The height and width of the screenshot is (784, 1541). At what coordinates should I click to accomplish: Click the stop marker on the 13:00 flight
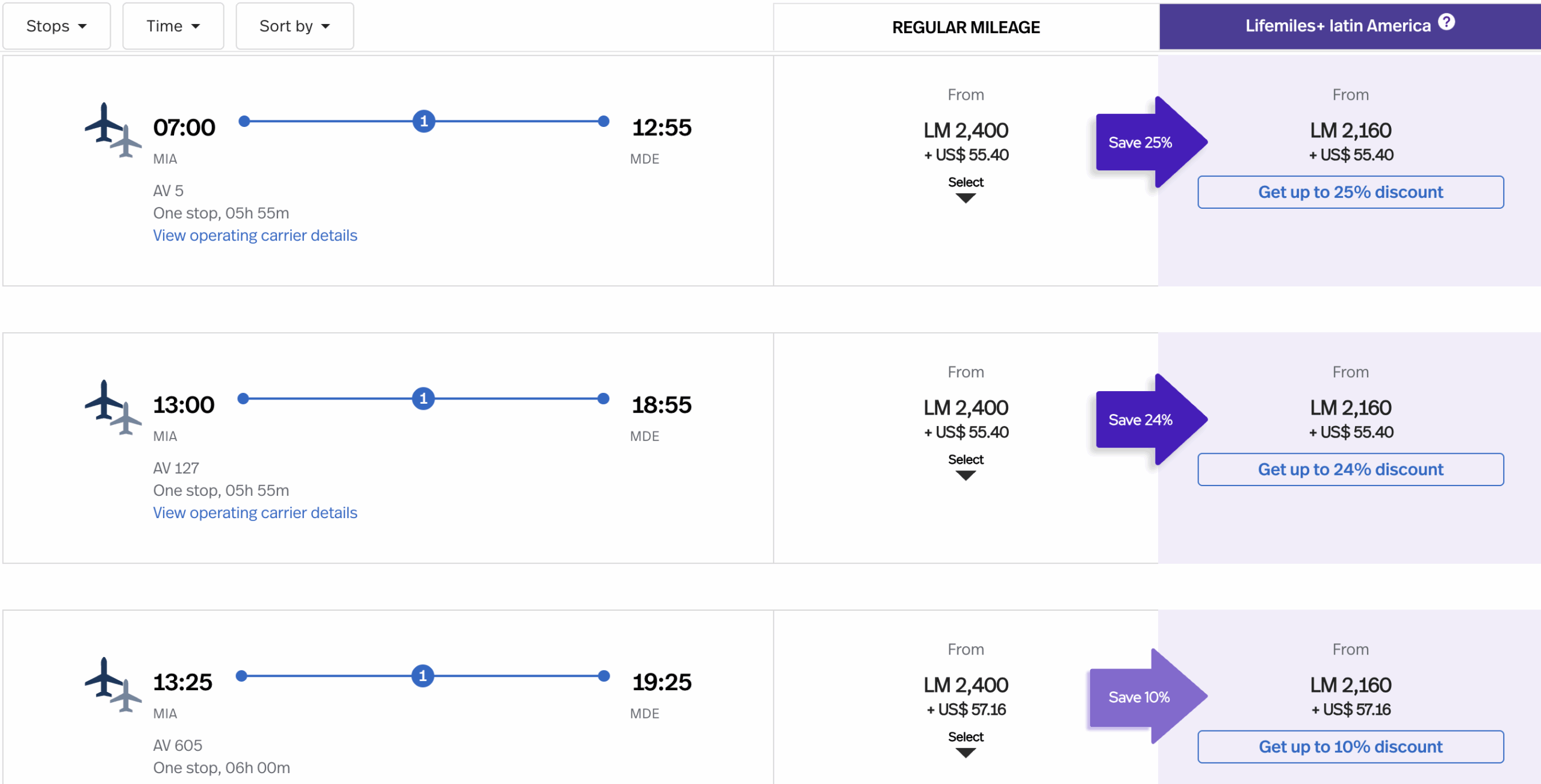423,399
